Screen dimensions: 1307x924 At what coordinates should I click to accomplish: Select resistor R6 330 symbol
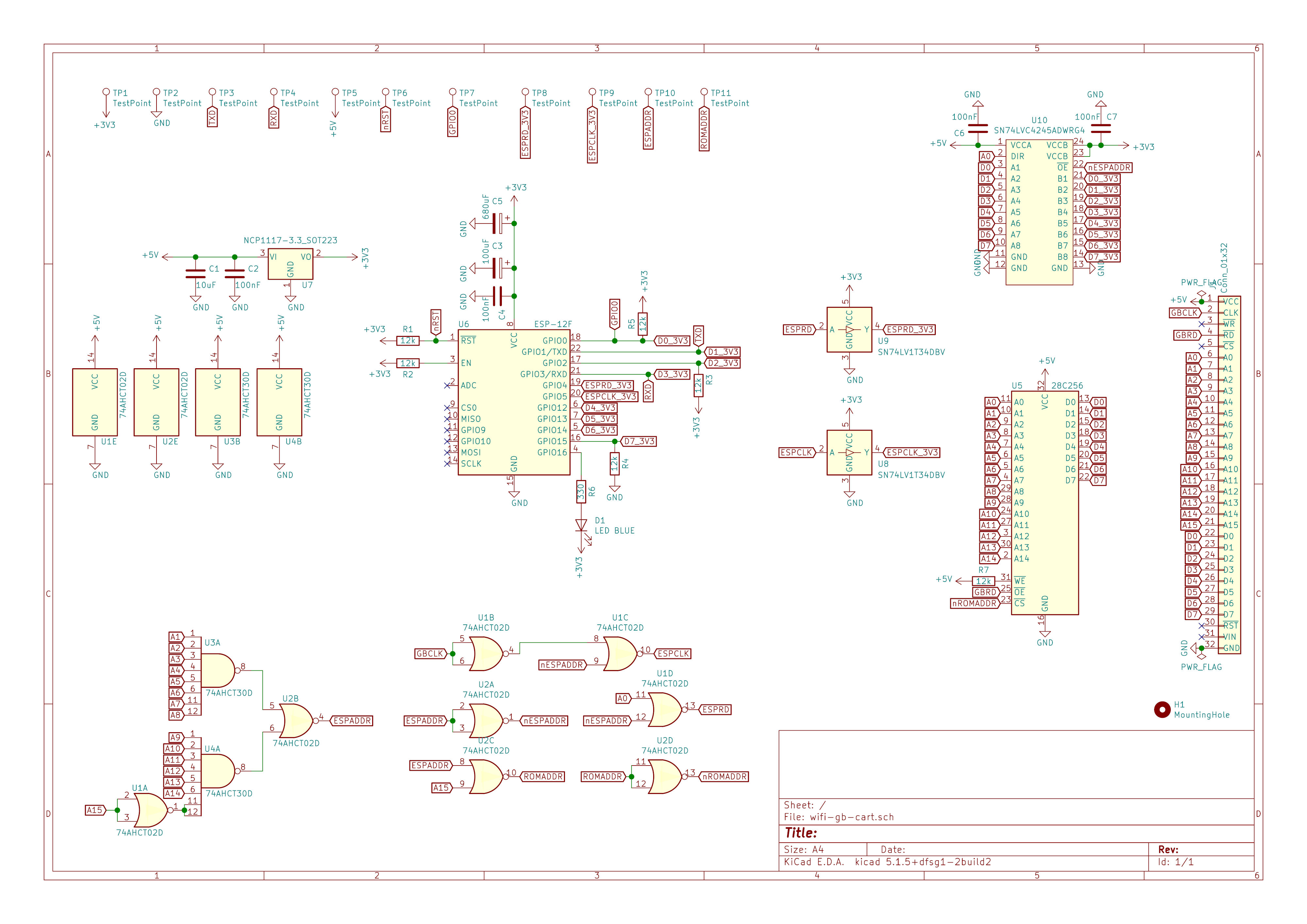(581, 492)
